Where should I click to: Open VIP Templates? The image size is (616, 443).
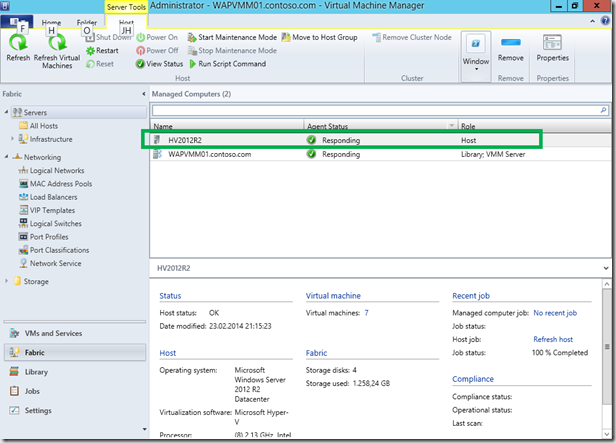(x=47, y=211)
